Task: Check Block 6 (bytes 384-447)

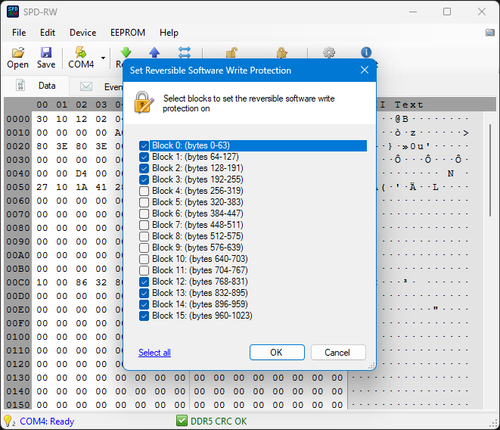Action: pos(144,214)
